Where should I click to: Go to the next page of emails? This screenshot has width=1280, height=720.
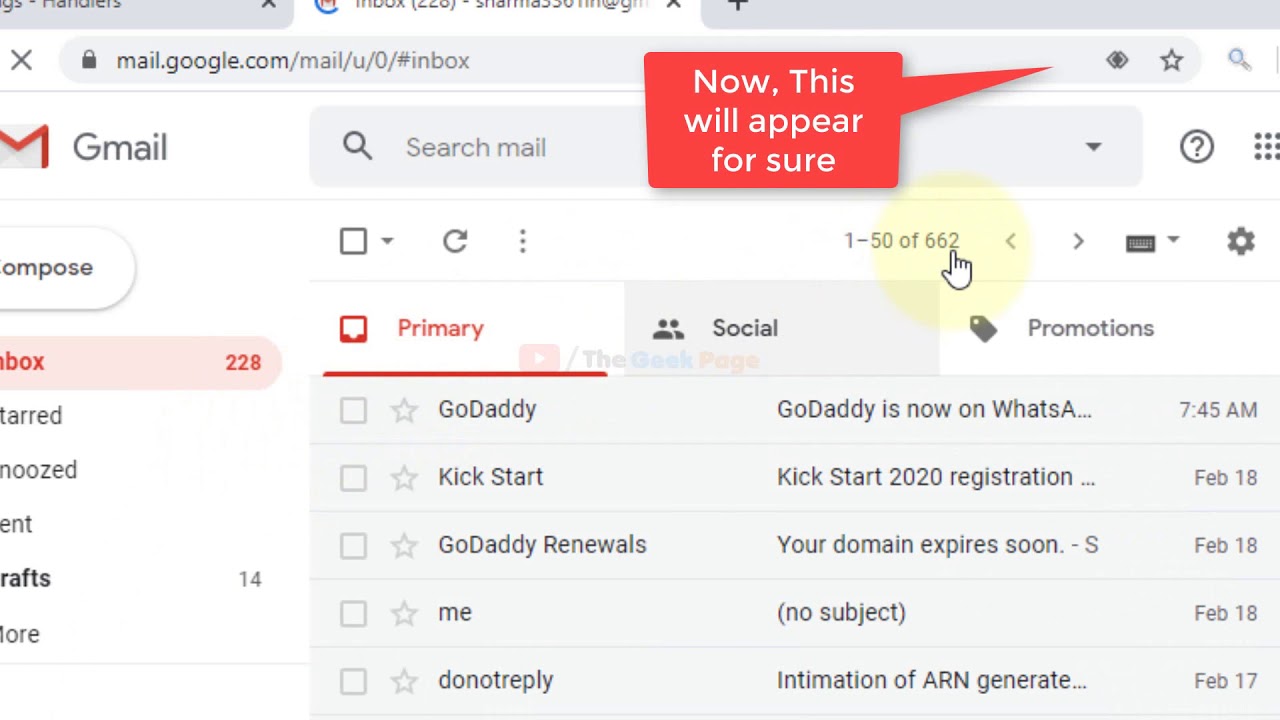(1078, 241)
